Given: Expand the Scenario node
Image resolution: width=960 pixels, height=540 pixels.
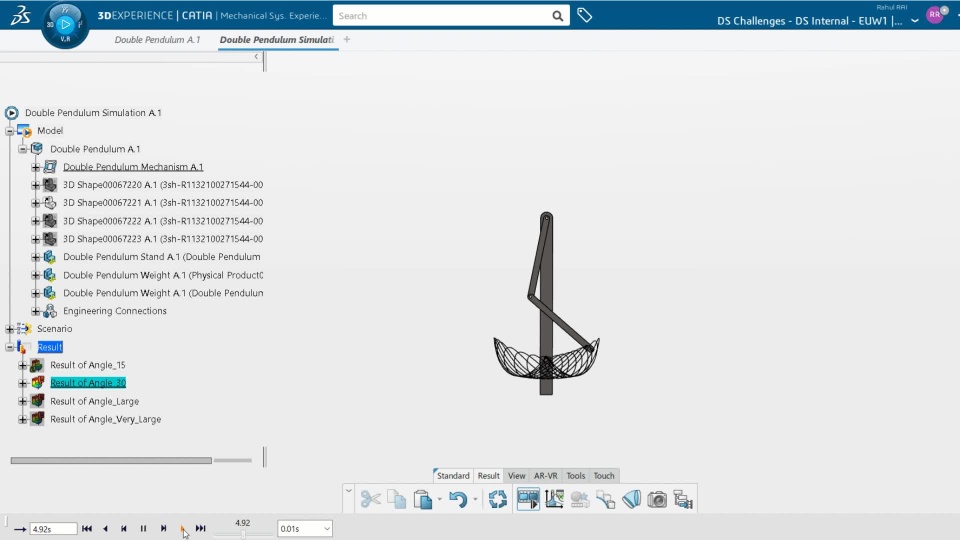Looking at the screenshot, I should [x=10, y=329].
